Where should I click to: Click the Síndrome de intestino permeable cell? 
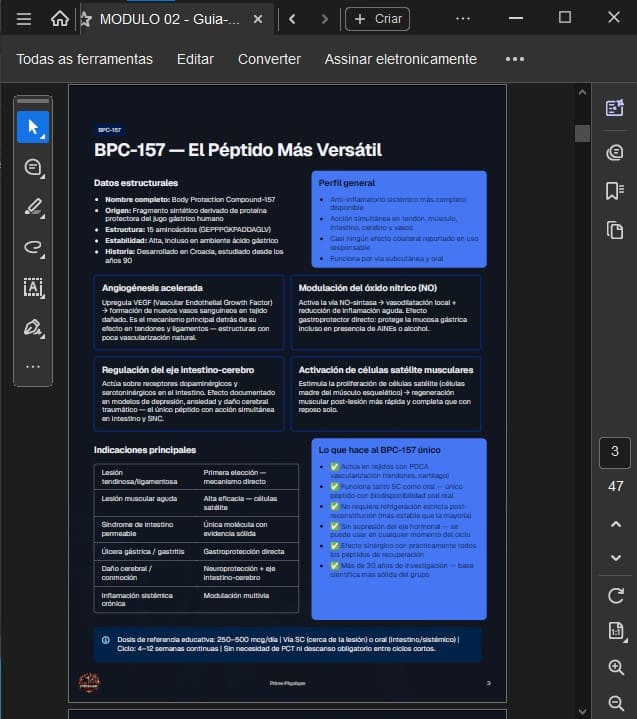tap(137, 529)
